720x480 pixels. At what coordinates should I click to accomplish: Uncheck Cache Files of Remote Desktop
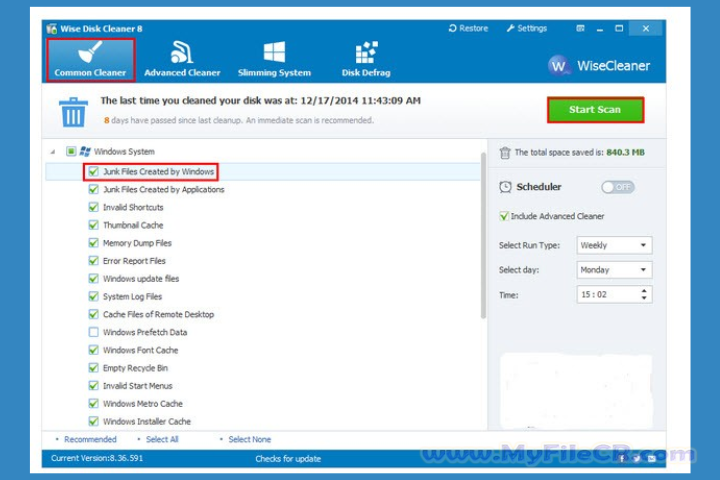(94, 315)
